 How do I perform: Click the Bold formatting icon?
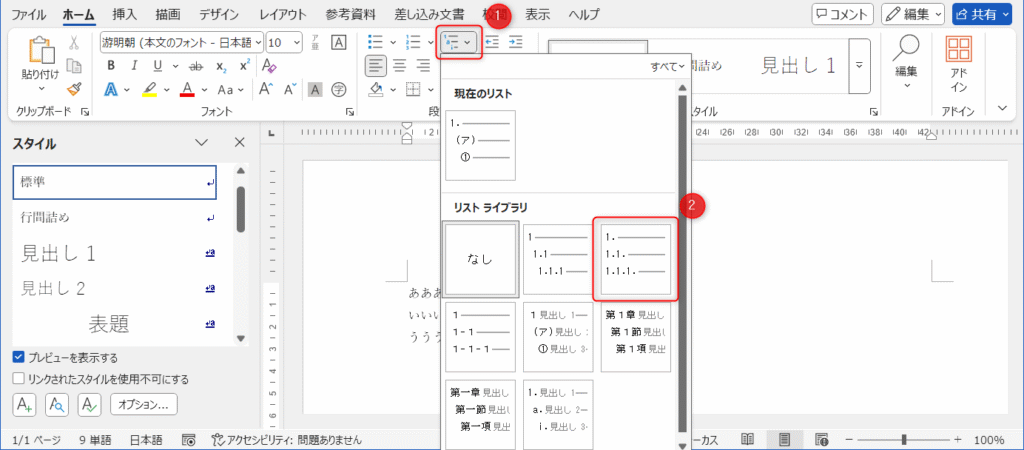[110, 65]
